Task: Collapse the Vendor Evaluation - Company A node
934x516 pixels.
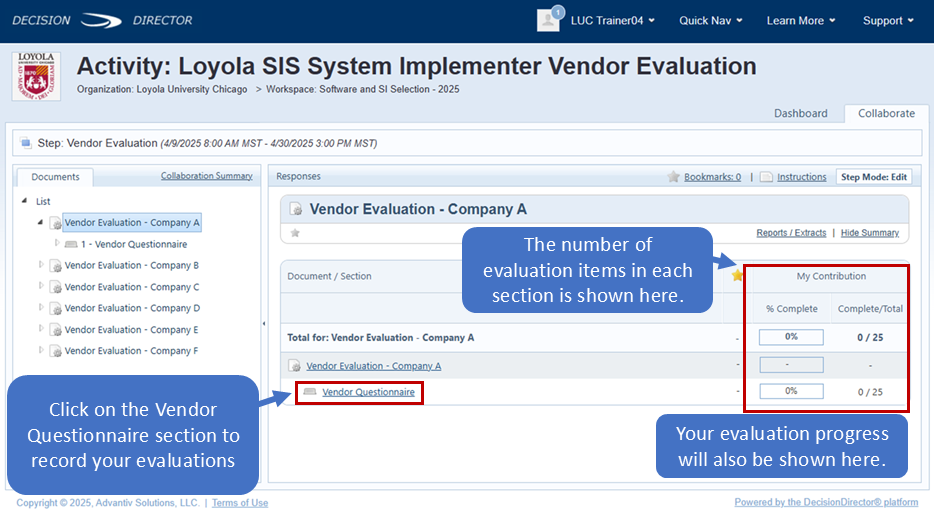Action: point(41,222)
